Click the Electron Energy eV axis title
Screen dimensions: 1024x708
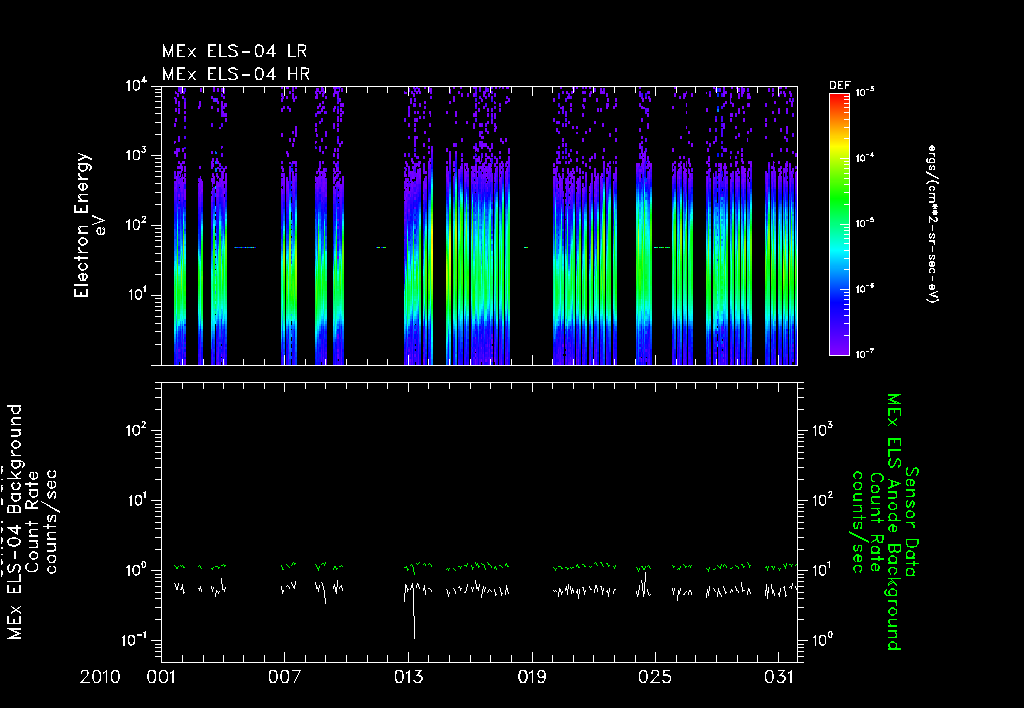tap(88, 225)
